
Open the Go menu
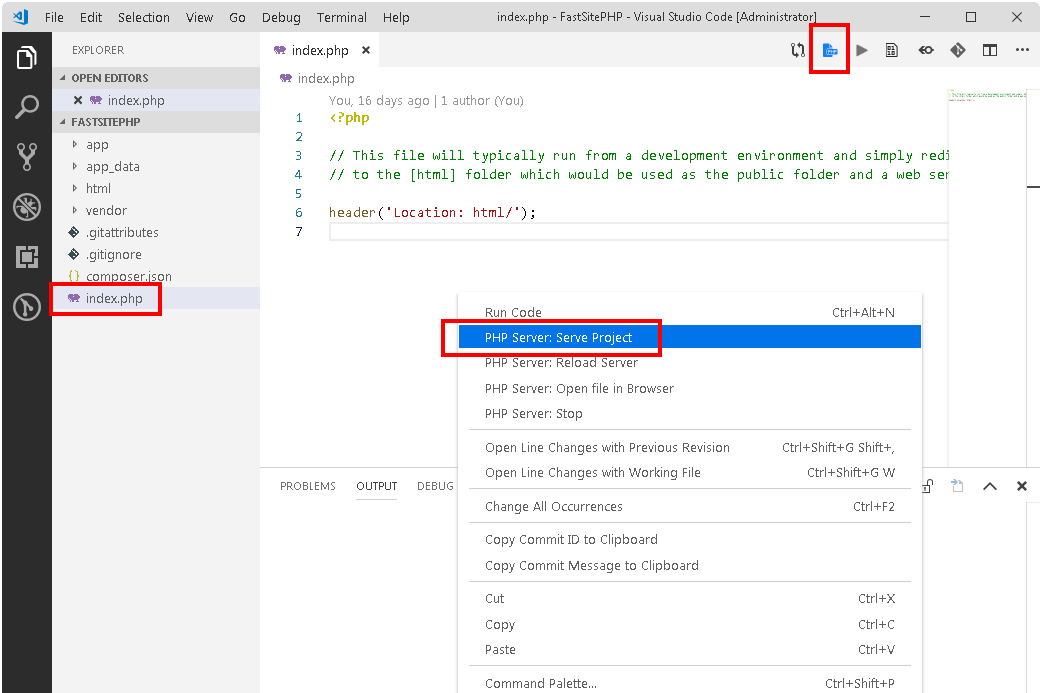pyautogui.click(x=237, y=17)
